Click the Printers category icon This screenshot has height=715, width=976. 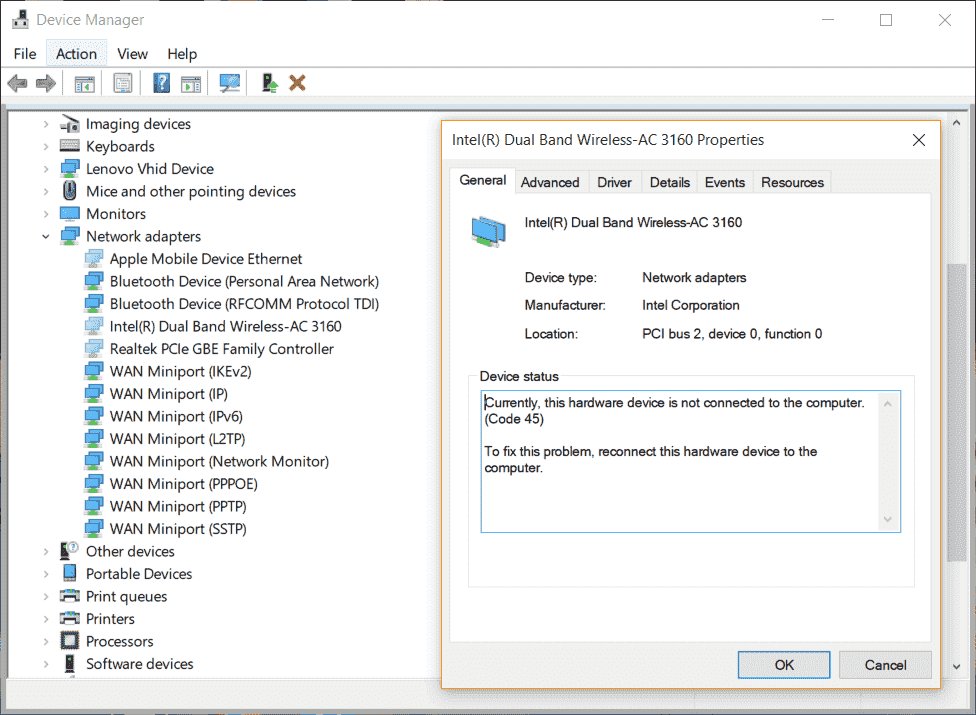[70, 618]
